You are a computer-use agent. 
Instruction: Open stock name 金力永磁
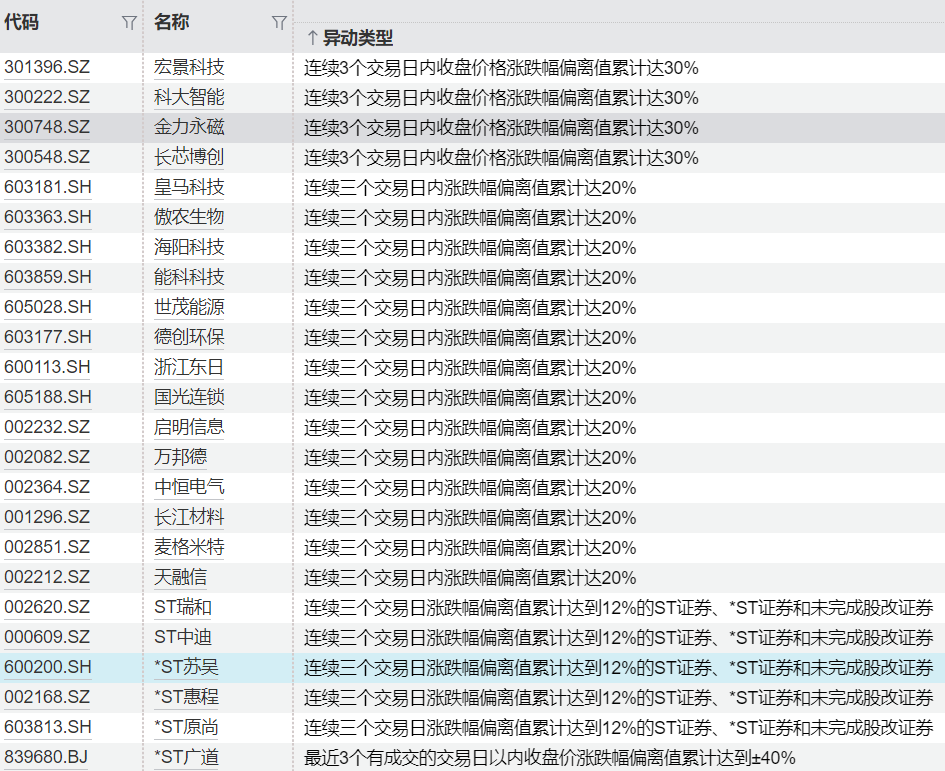pyautogui.click(x=189, y=127)
